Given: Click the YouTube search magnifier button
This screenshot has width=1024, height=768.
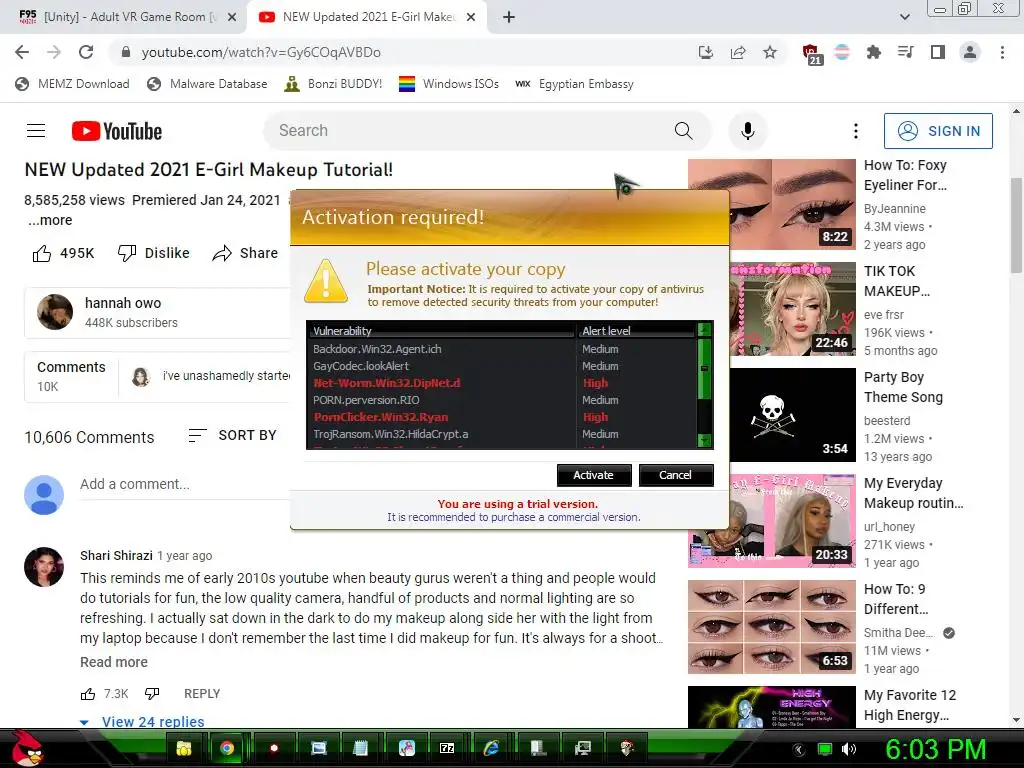Looking at the screenshot, I should tap(683, 131).
